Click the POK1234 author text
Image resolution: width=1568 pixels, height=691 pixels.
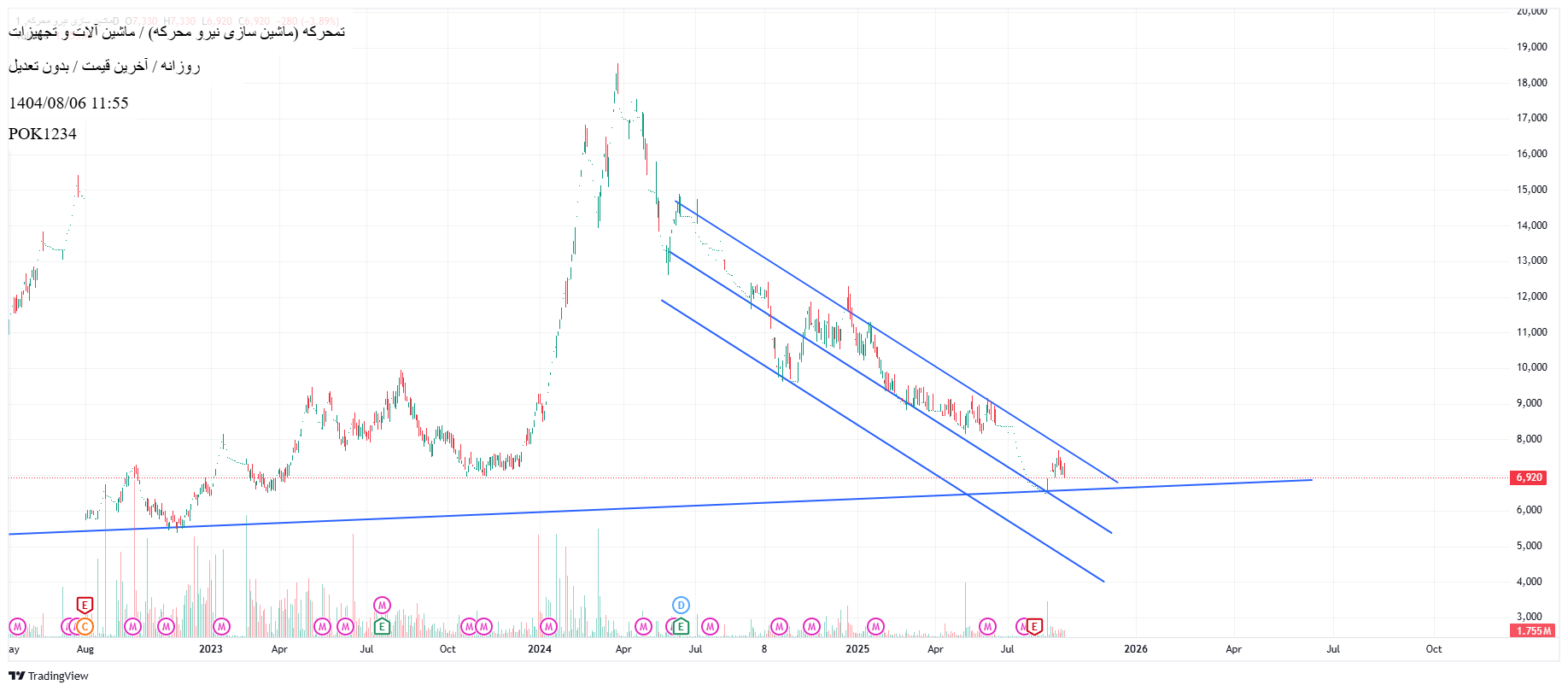pos(43,134)
